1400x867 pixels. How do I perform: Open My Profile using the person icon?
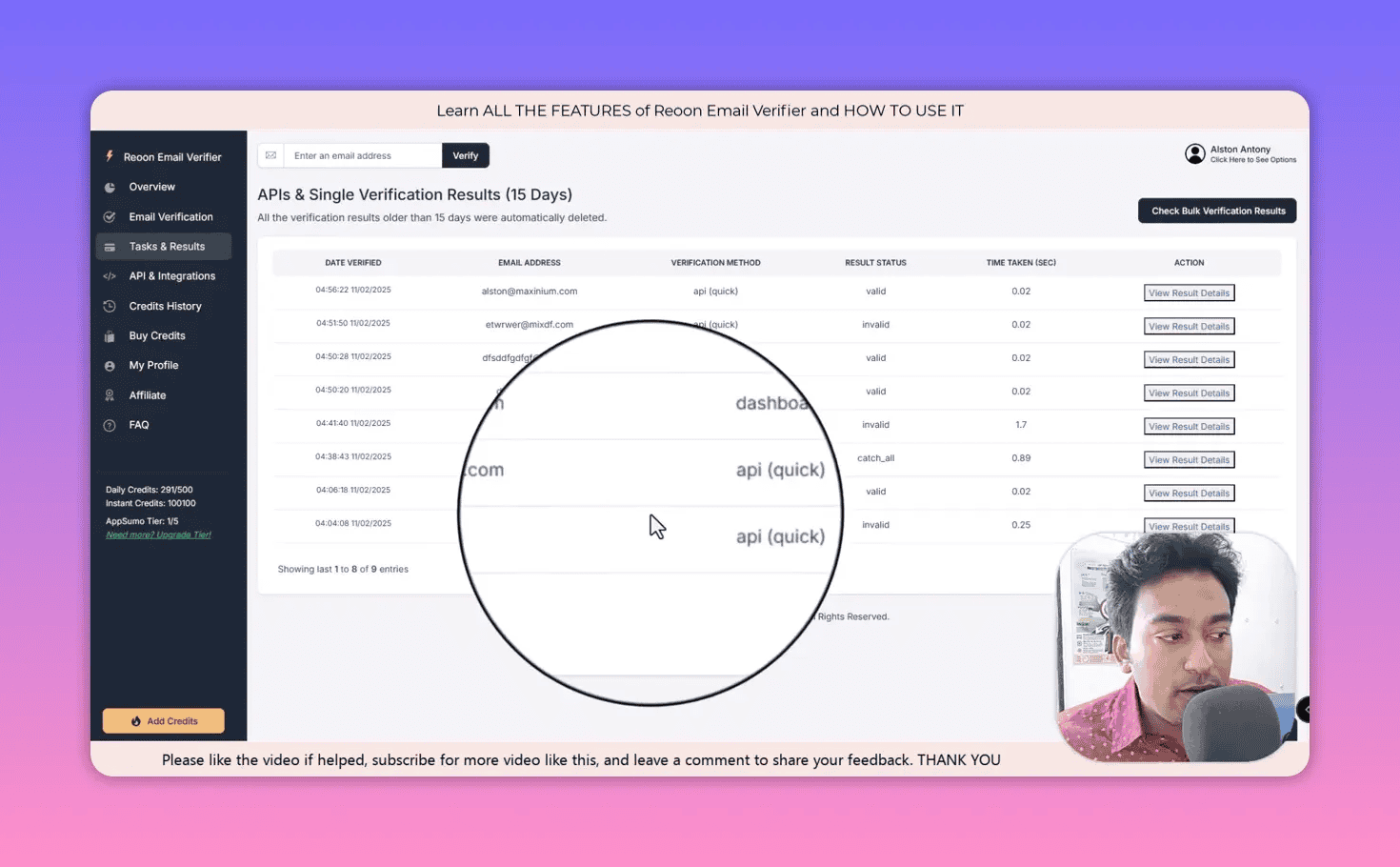pos(110,365)
